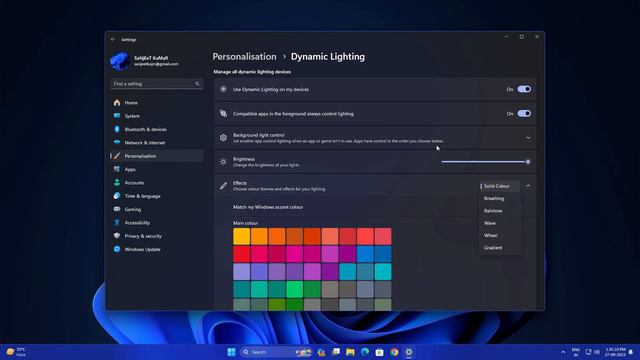640x360 pixels.
Task: Pick the bright green swatch in the fourth row
Action: 294,289
